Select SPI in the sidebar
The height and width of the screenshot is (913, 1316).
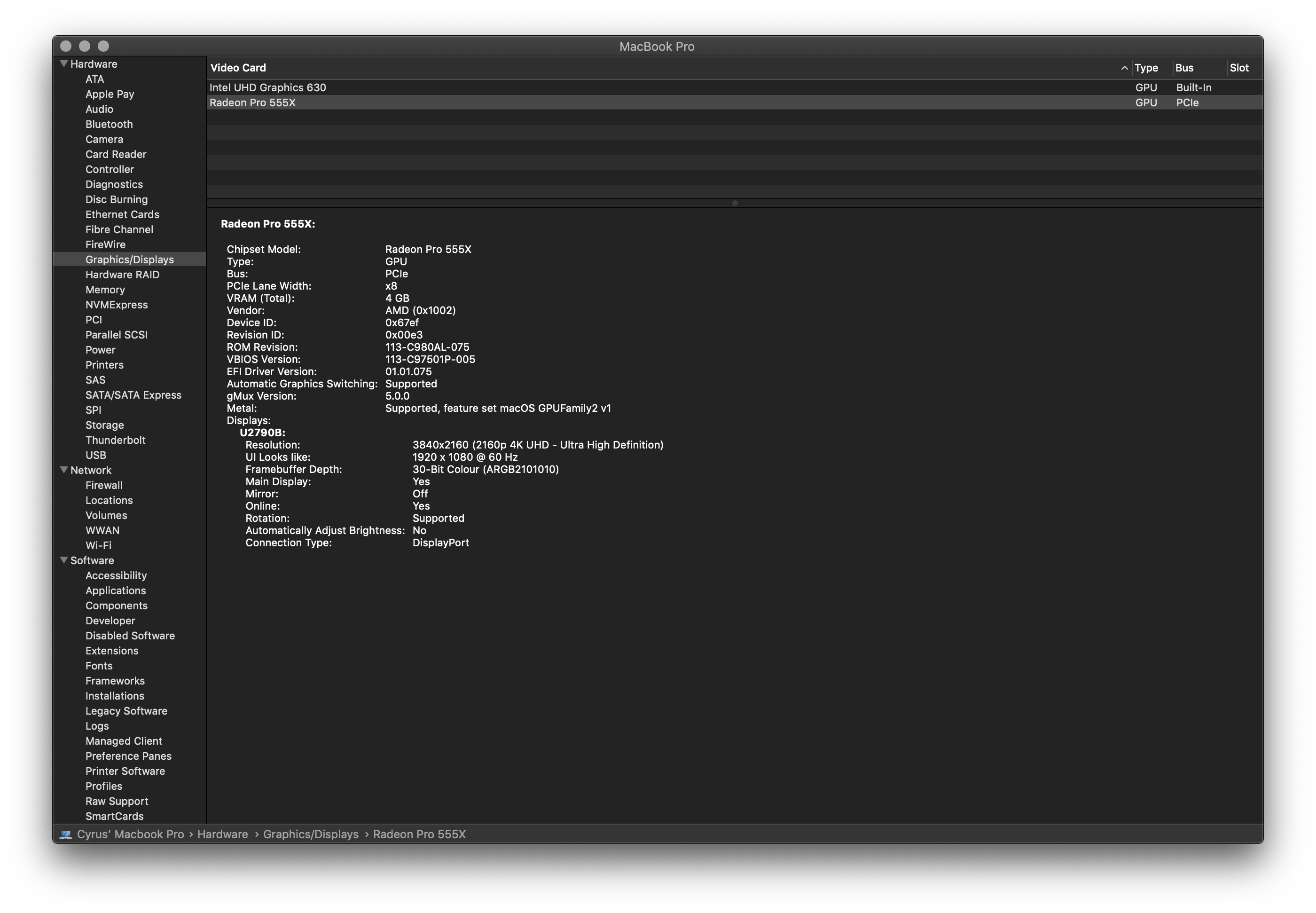coord(93,409)
